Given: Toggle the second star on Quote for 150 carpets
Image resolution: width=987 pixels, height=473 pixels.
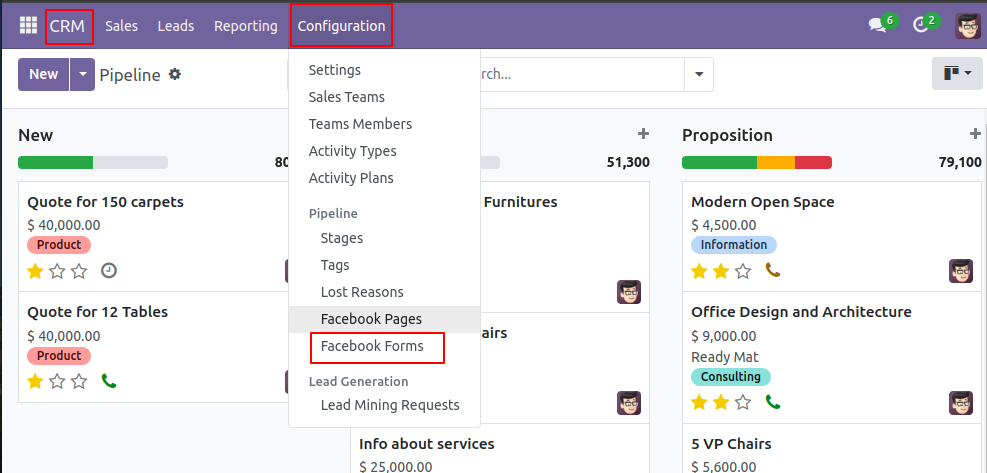Looking at the screenshot, I should 57,271.
